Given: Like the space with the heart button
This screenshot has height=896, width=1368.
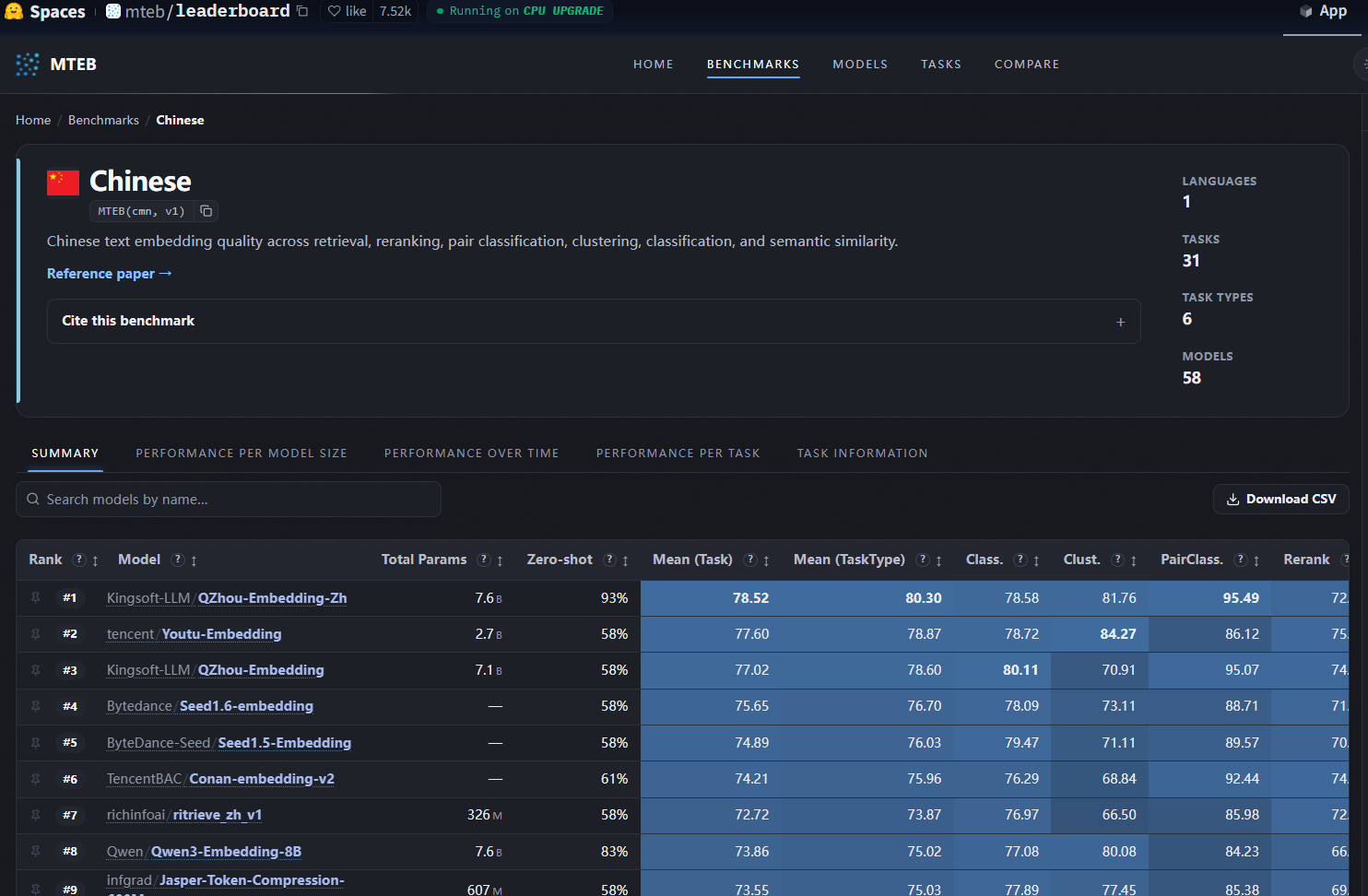Looking at the screenshot, I should click(x=347, y=11).
